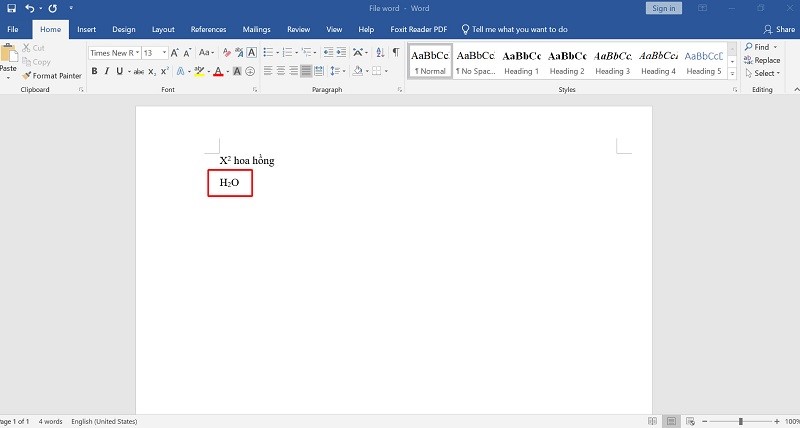This screenshot has height=428, width=800.
Task: Redo the last action
Action: [x=53, y=8]
